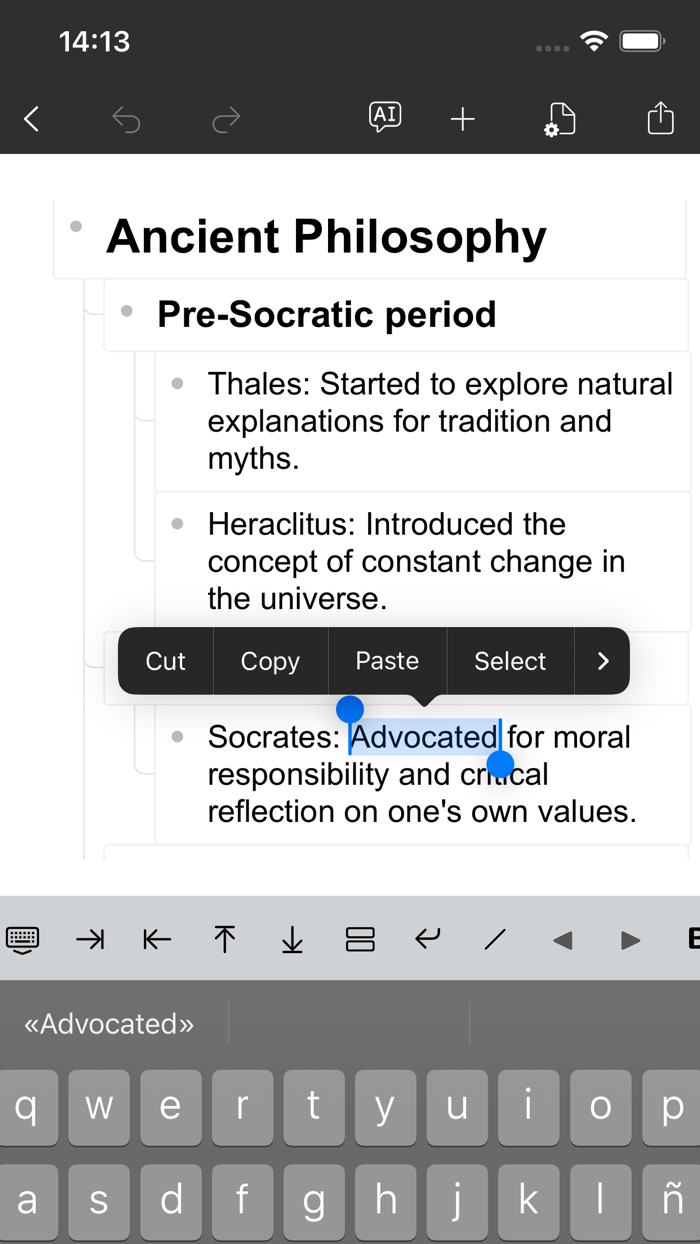This screenshot has height=1244, width=700.
Task: Move item down with down-arrow icon
Action: (292, 939)
